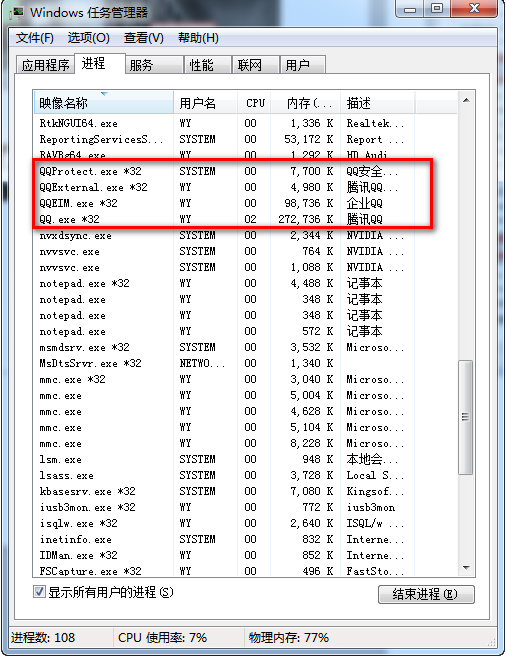Sort by 内存 column header

coord(306,103)
